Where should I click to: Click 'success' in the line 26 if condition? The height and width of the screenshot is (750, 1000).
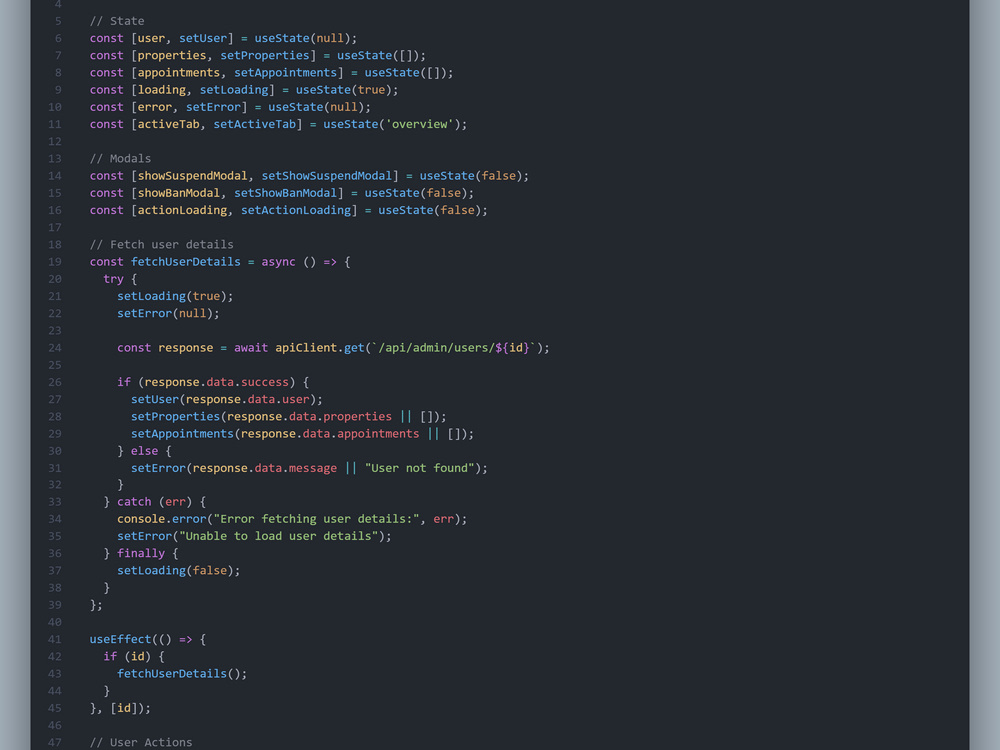click(x=265, y=383)
